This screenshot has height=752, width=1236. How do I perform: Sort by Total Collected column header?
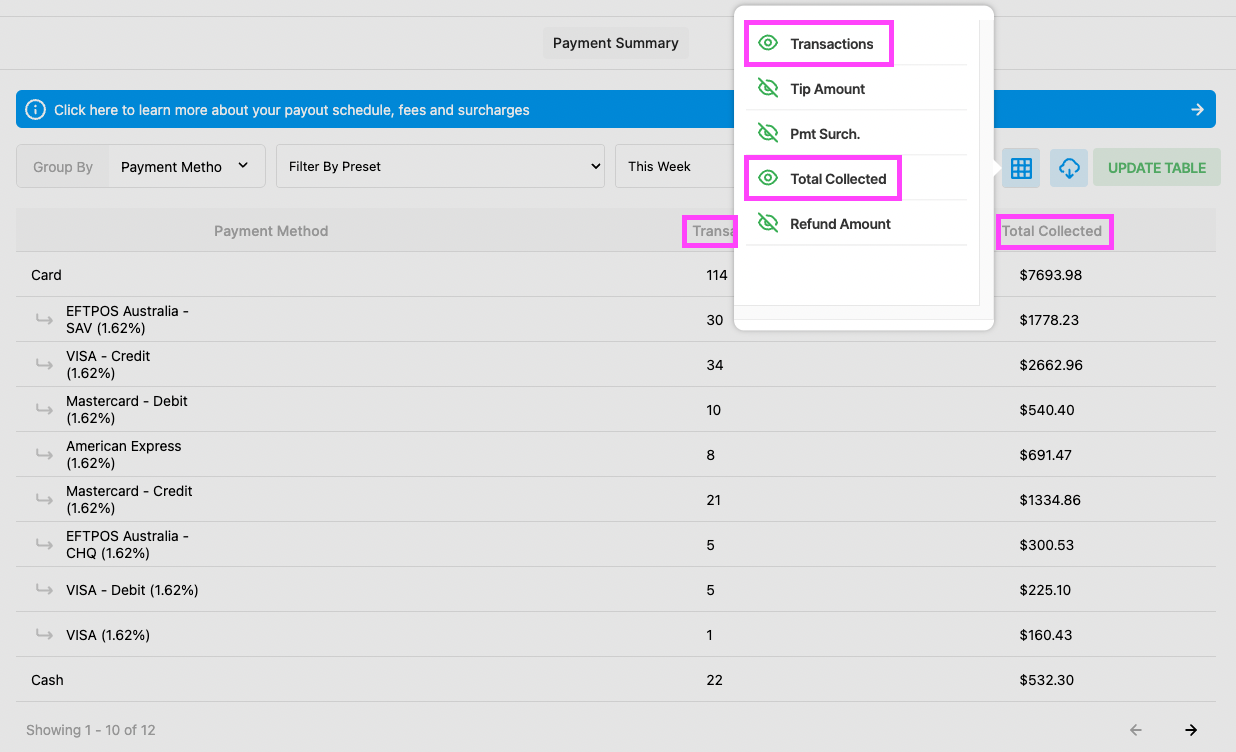pyautogui.click(x=1052, y=231)
